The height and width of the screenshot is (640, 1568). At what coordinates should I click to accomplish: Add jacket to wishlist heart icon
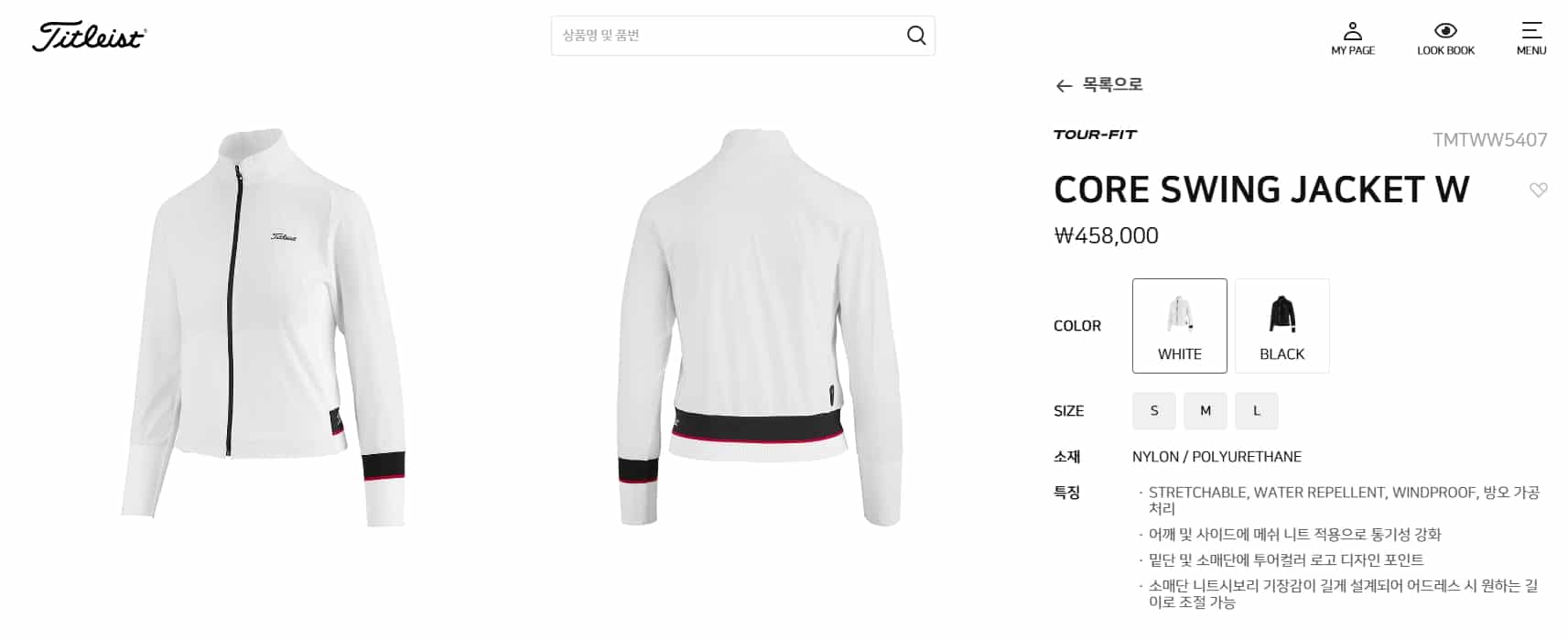click(1538, 190)
